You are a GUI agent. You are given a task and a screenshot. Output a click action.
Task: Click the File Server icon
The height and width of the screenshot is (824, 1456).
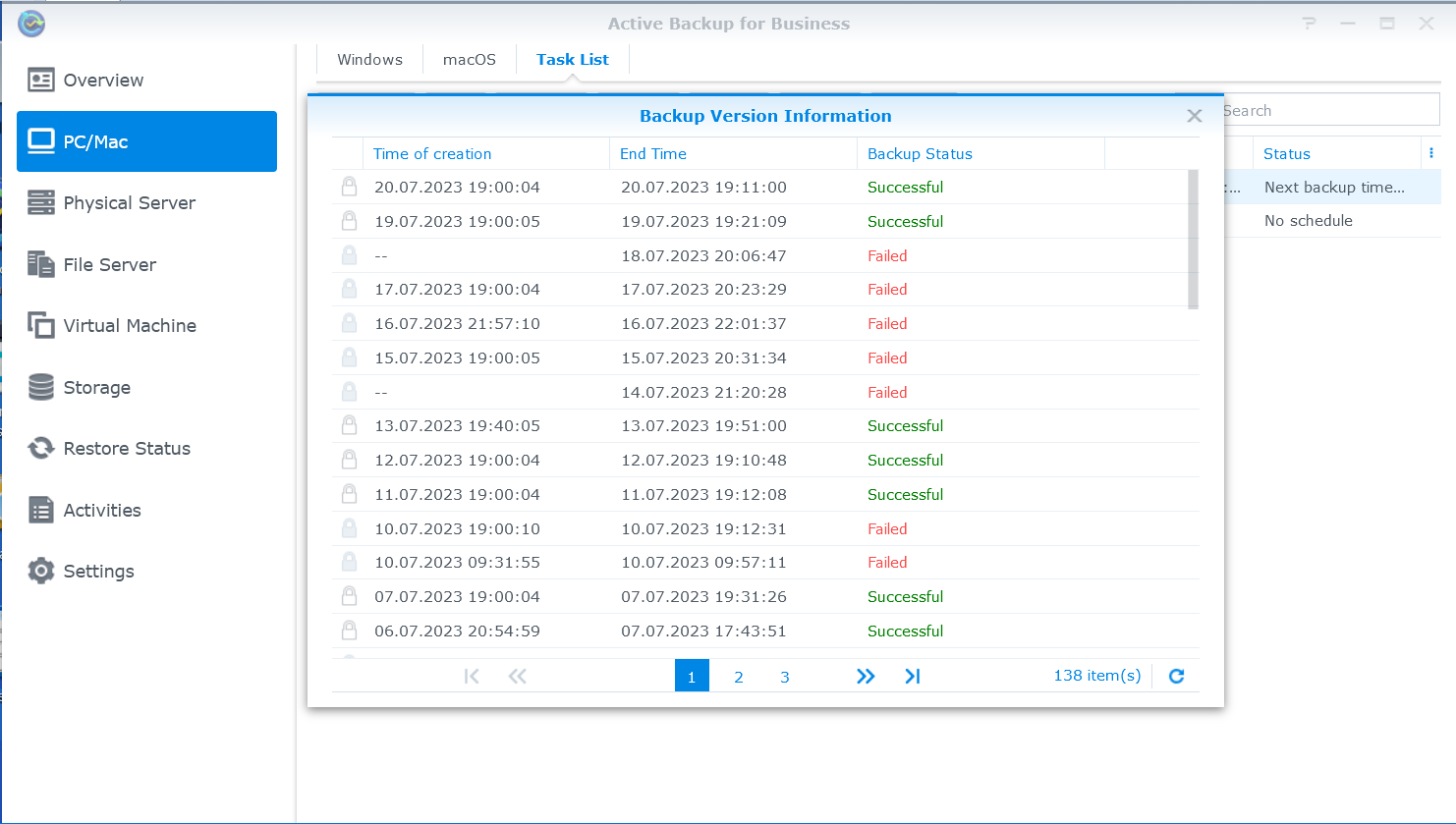click(x=41, y=264)
